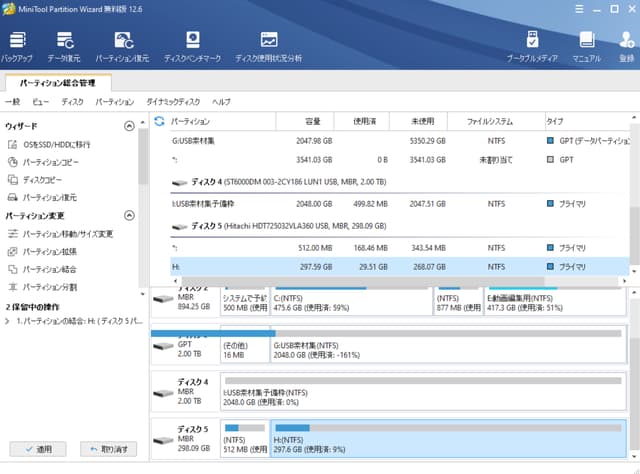Sort by 未使用 column header

(x=418, y=121)
